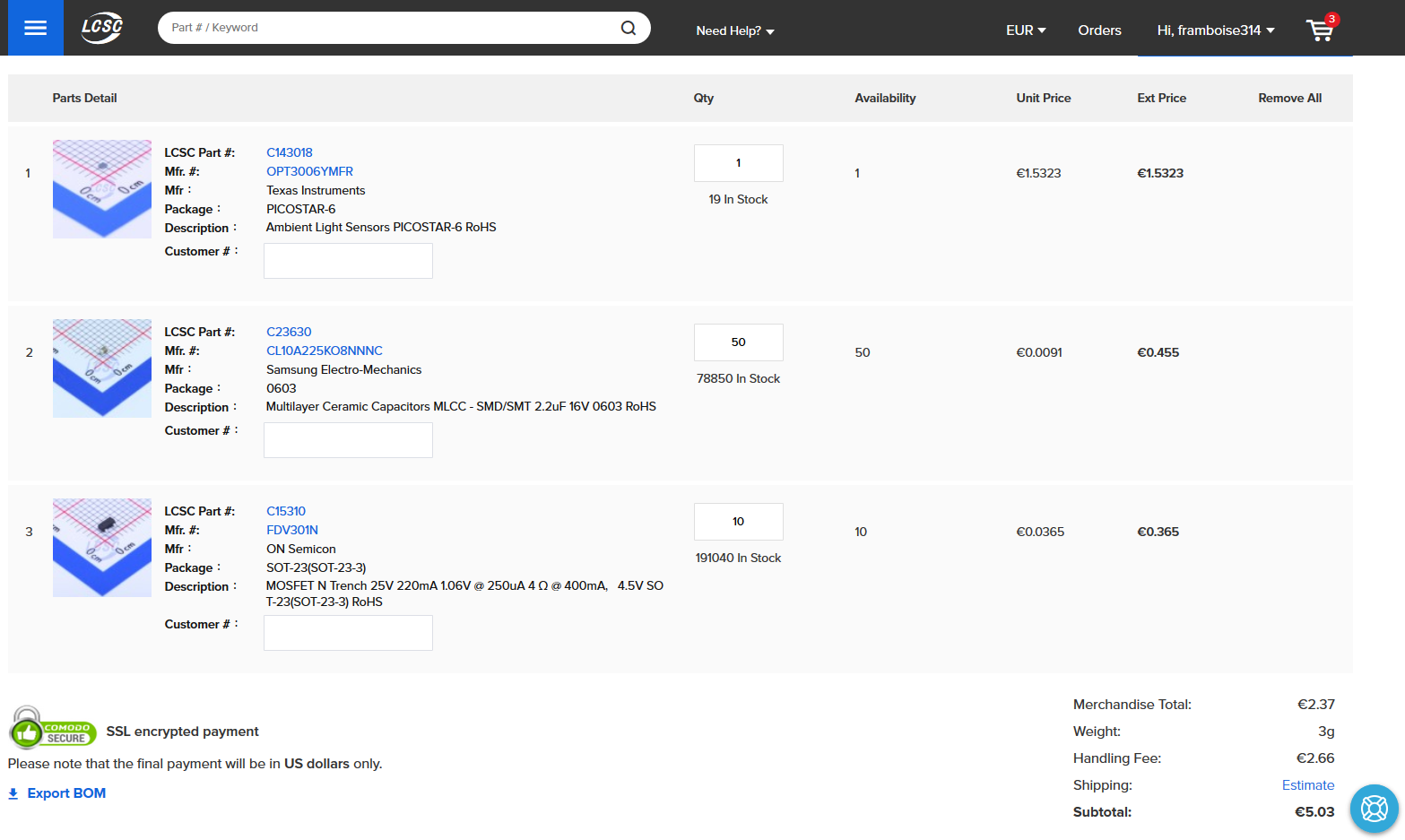Click Customer # field for C143018
This screenshot has height=840, width=1405.
coord(348,261)
